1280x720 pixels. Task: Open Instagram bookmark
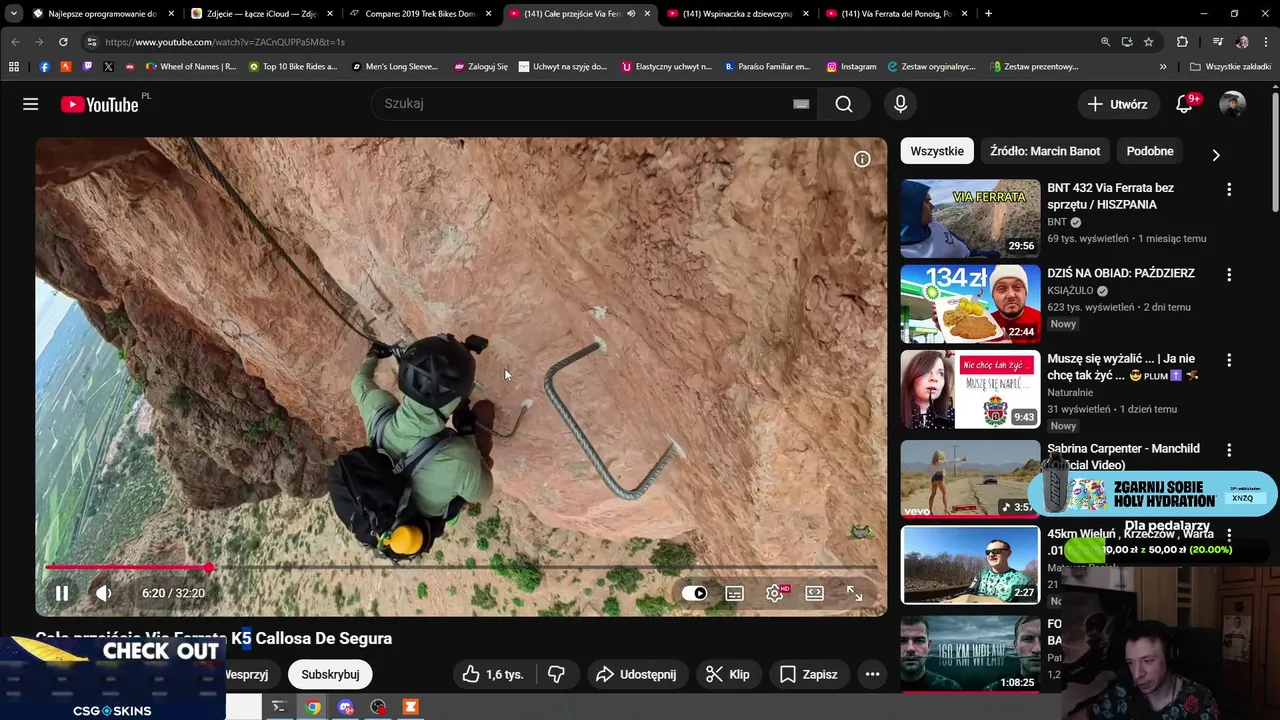point(851,66)
